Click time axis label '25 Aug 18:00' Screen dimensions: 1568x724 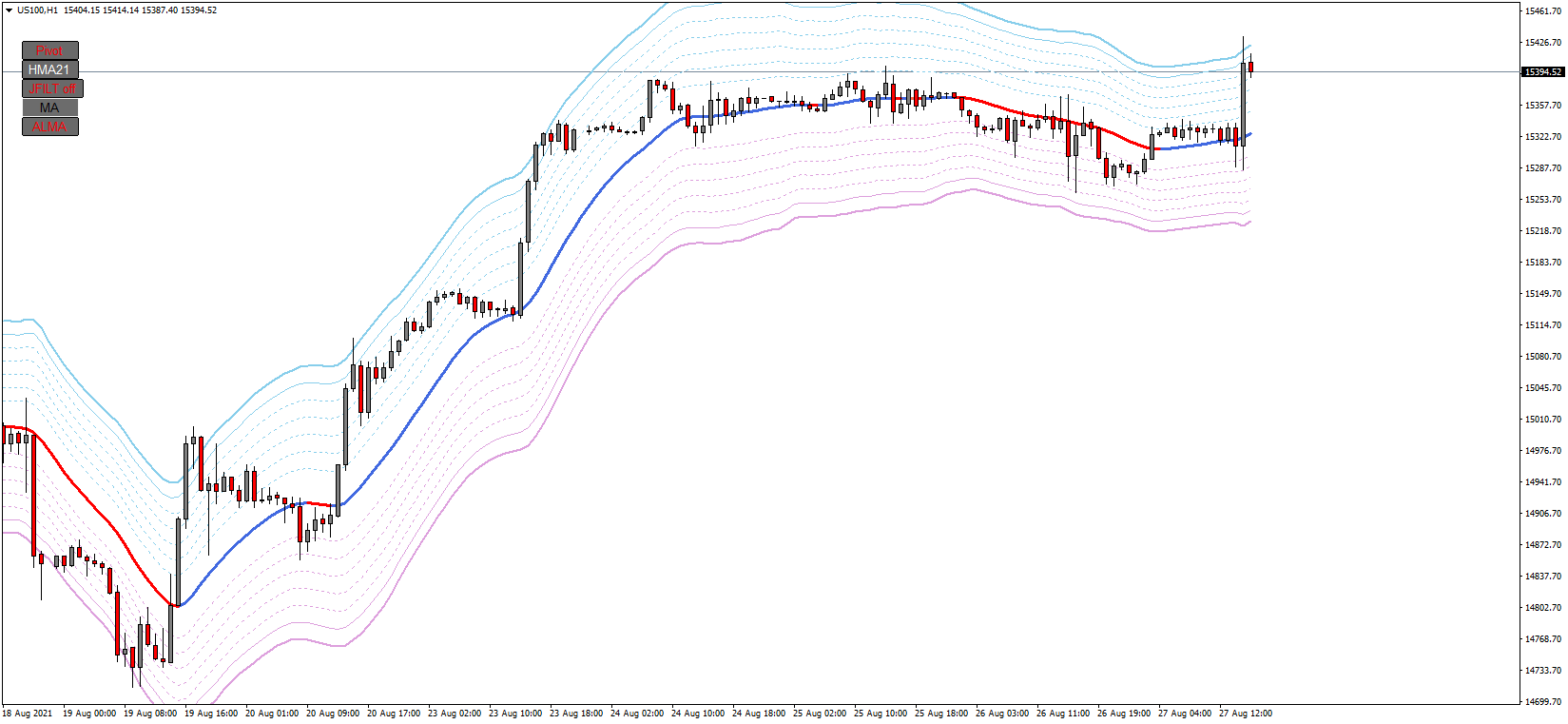point(941,714)
